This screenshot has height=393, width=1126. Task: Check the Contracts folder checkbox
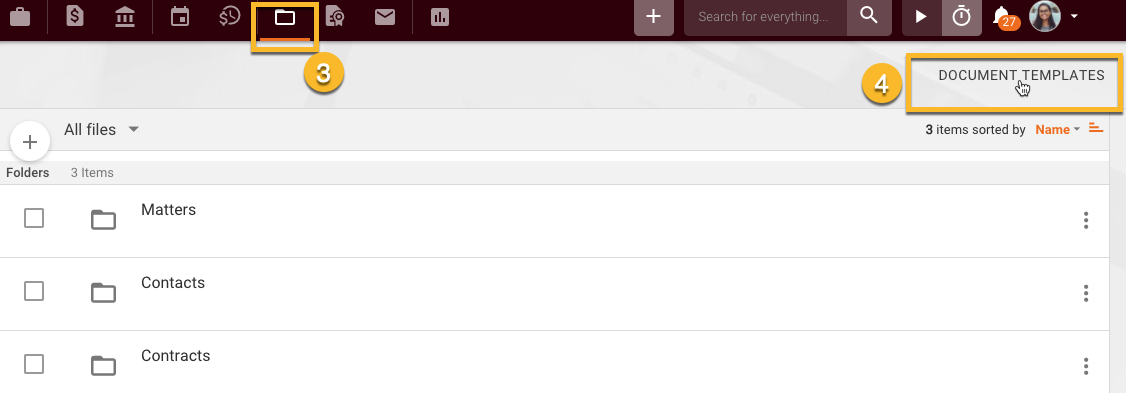pos(34,364)
